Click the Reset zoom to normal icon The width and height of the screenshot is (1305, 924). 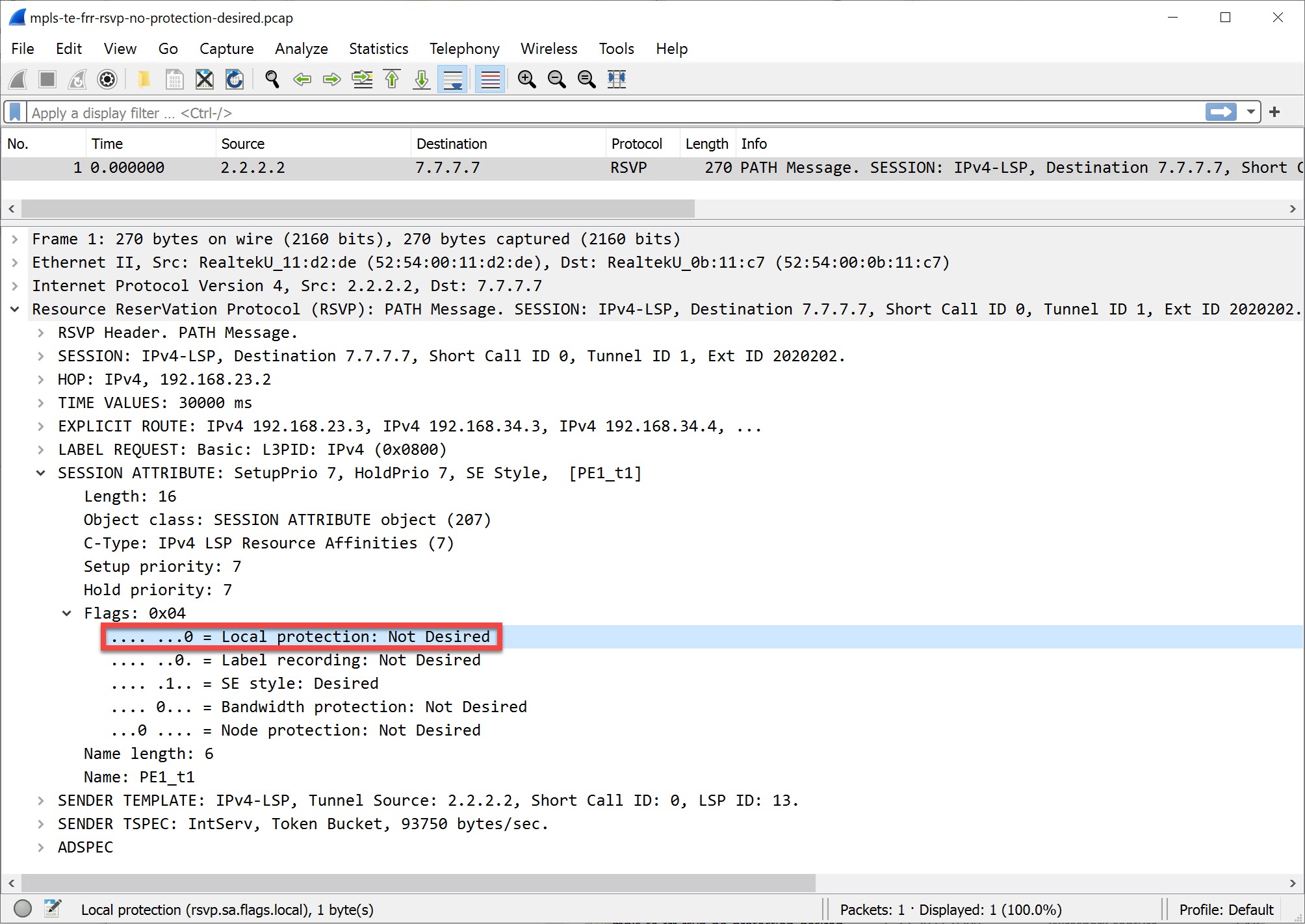587,79
